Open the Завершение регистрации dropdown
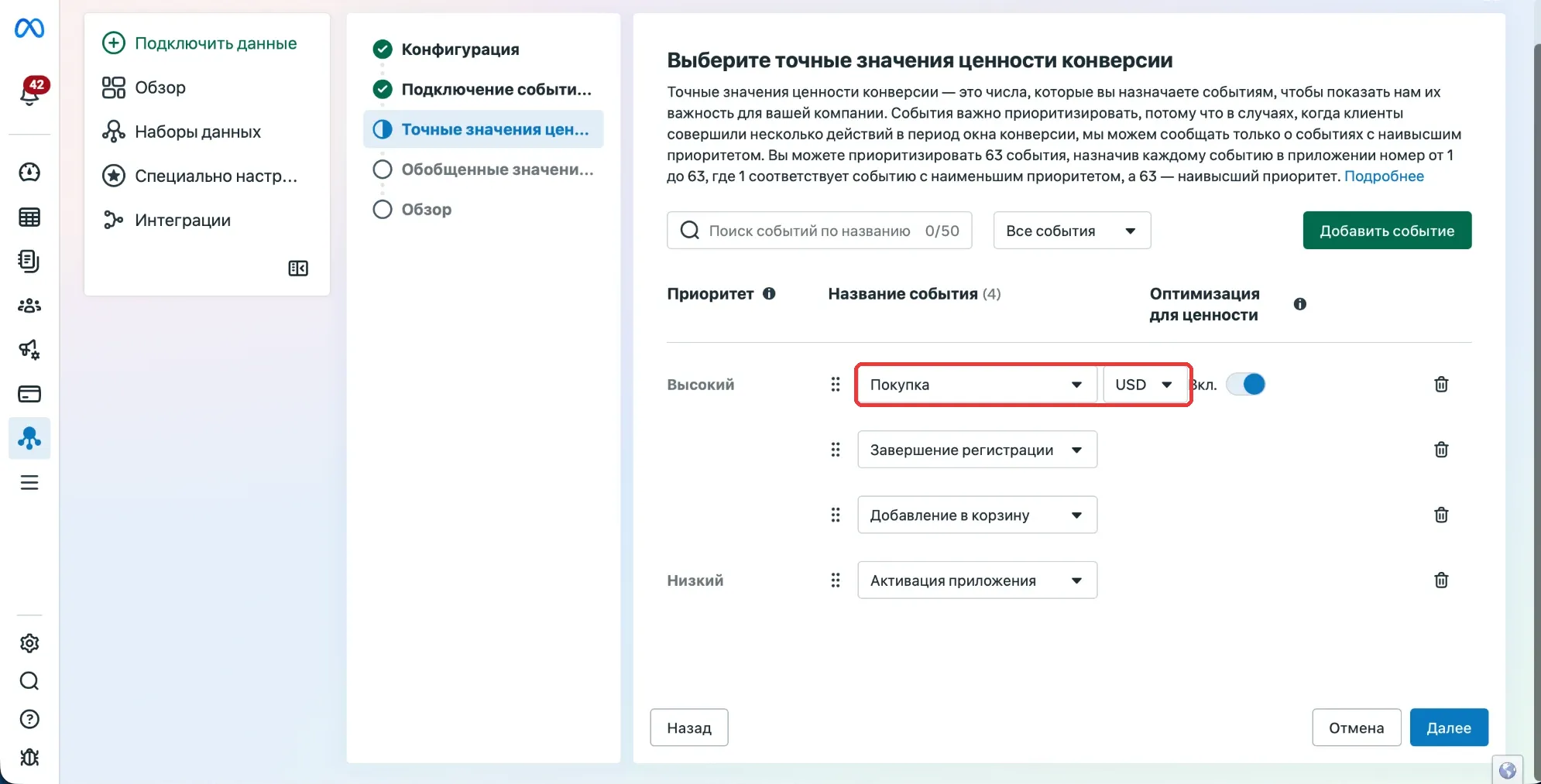 pos(977,450)
